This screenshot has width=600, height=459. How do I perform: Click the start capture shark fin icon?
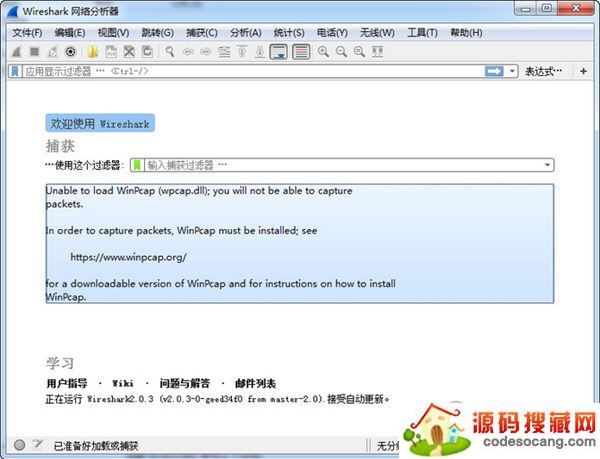click(16, 52)
